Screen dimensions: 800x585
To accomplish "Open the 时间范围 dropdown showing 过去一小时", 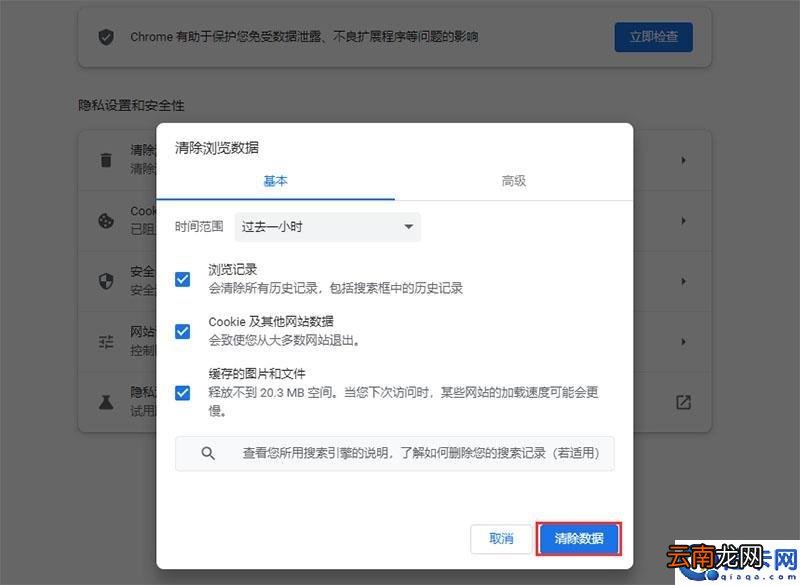I will pos(328,226).
